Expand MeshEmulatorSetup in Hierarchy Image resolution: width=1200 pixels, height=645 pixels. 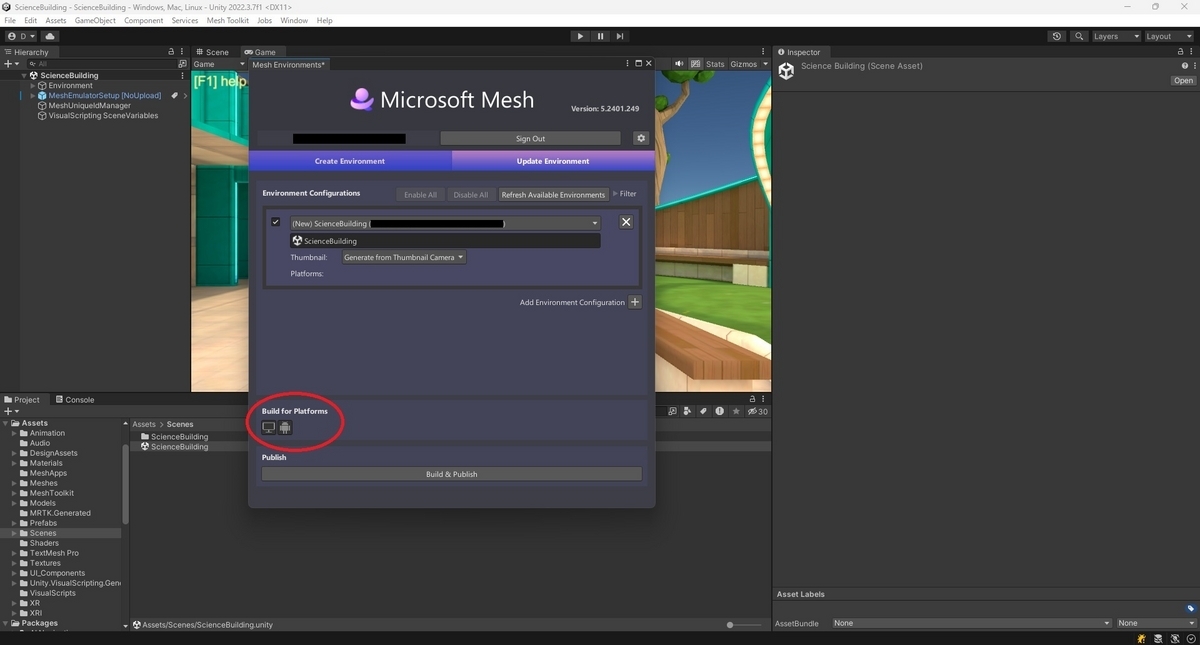pos(33,95)
